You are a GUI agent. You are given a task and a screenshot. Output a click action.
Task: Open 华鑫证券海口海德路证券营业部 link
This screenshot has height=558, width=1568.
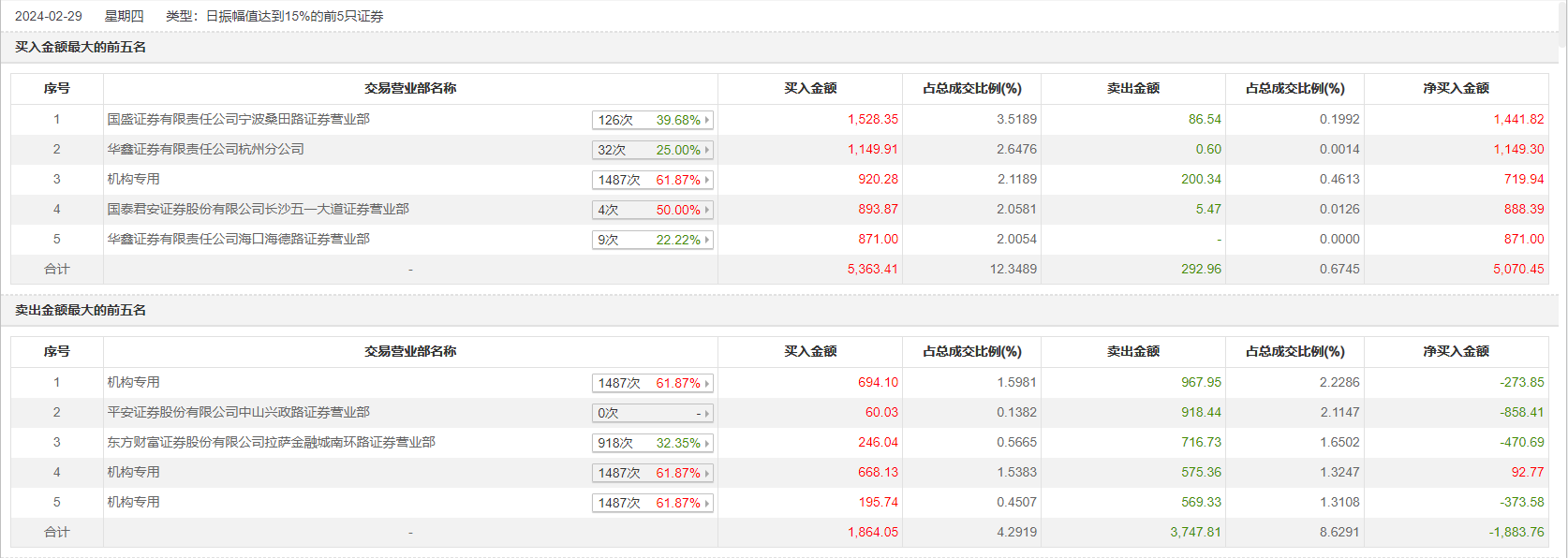click(238, 239)
